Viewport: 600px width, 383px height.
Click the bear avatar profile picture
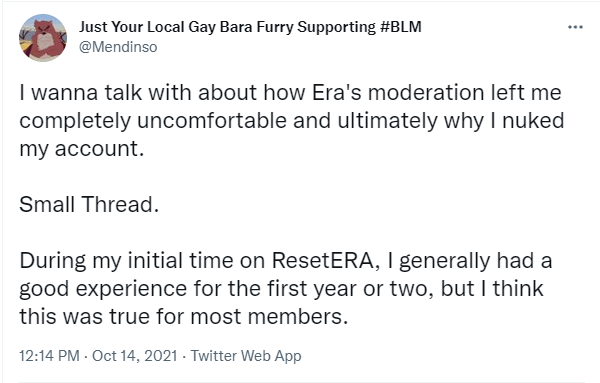(x=43, y=37)
